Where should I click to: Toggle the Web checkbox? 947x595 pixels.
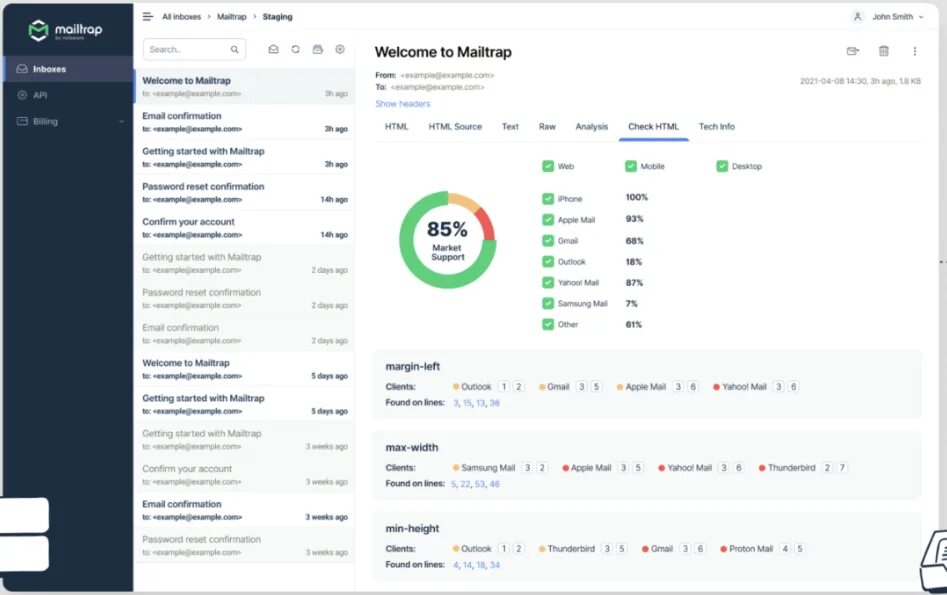548,166
